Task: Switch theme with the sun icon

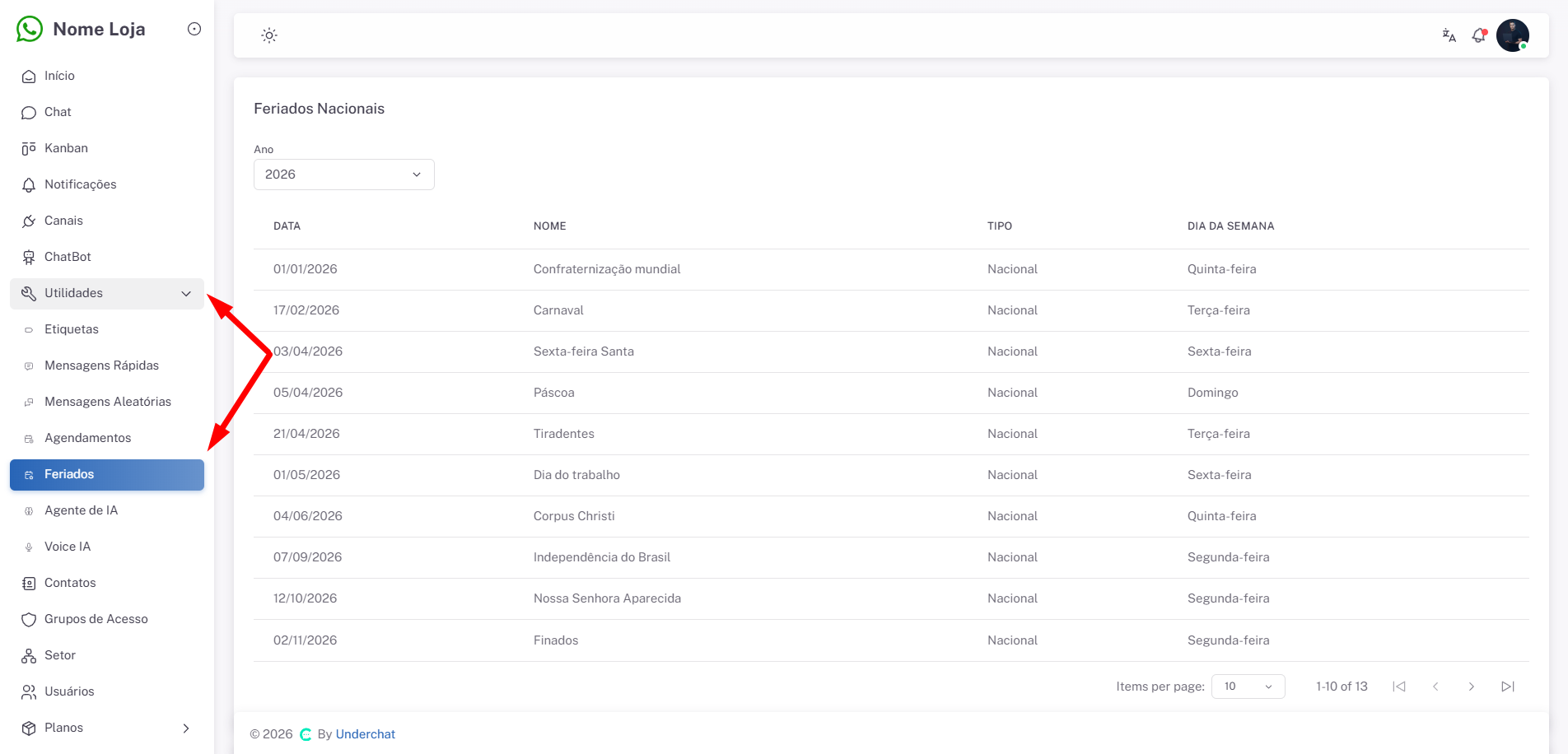Action: (269, 35)
